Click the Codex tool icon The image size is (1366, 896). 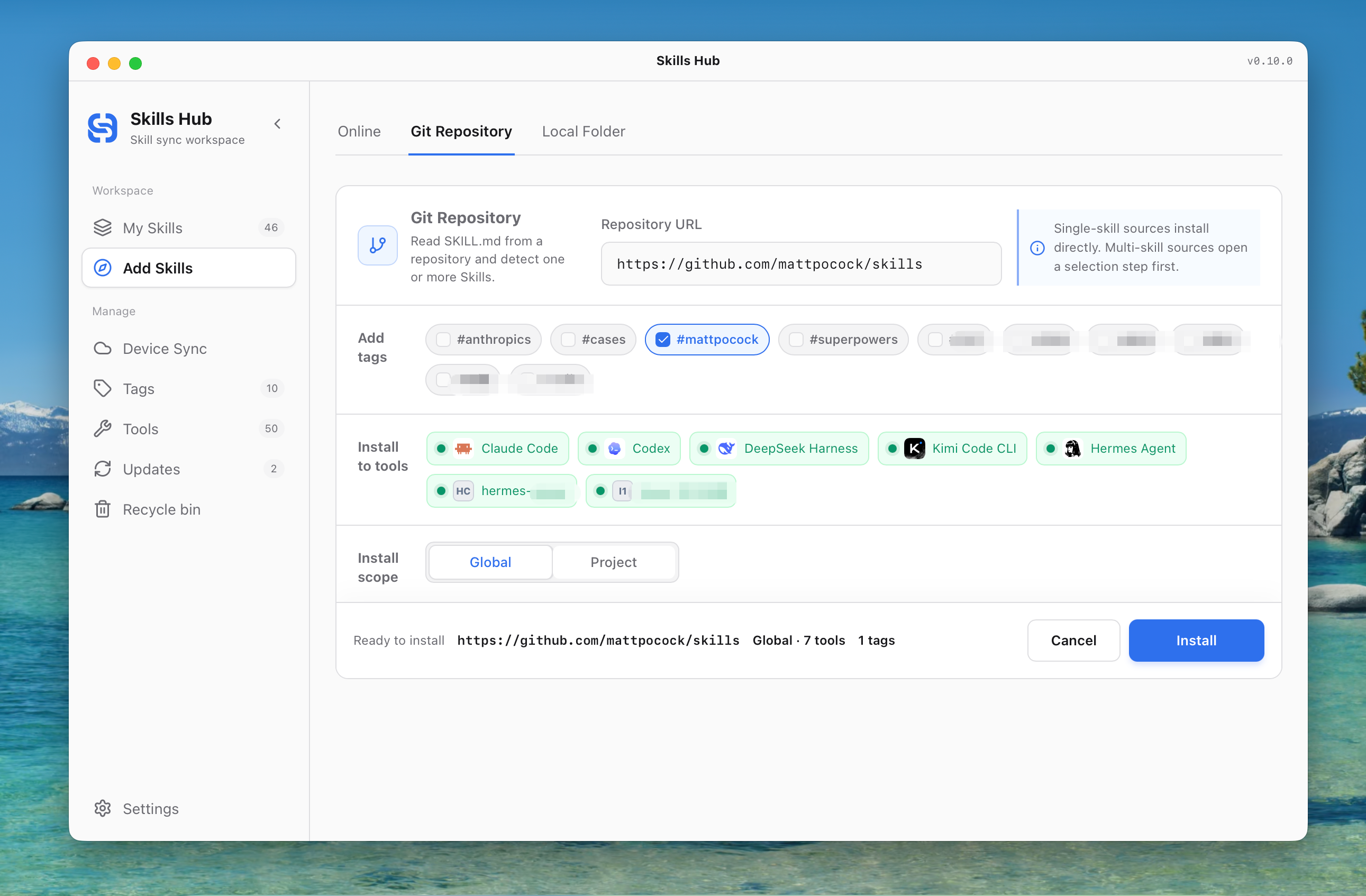[x=615, y=449]
